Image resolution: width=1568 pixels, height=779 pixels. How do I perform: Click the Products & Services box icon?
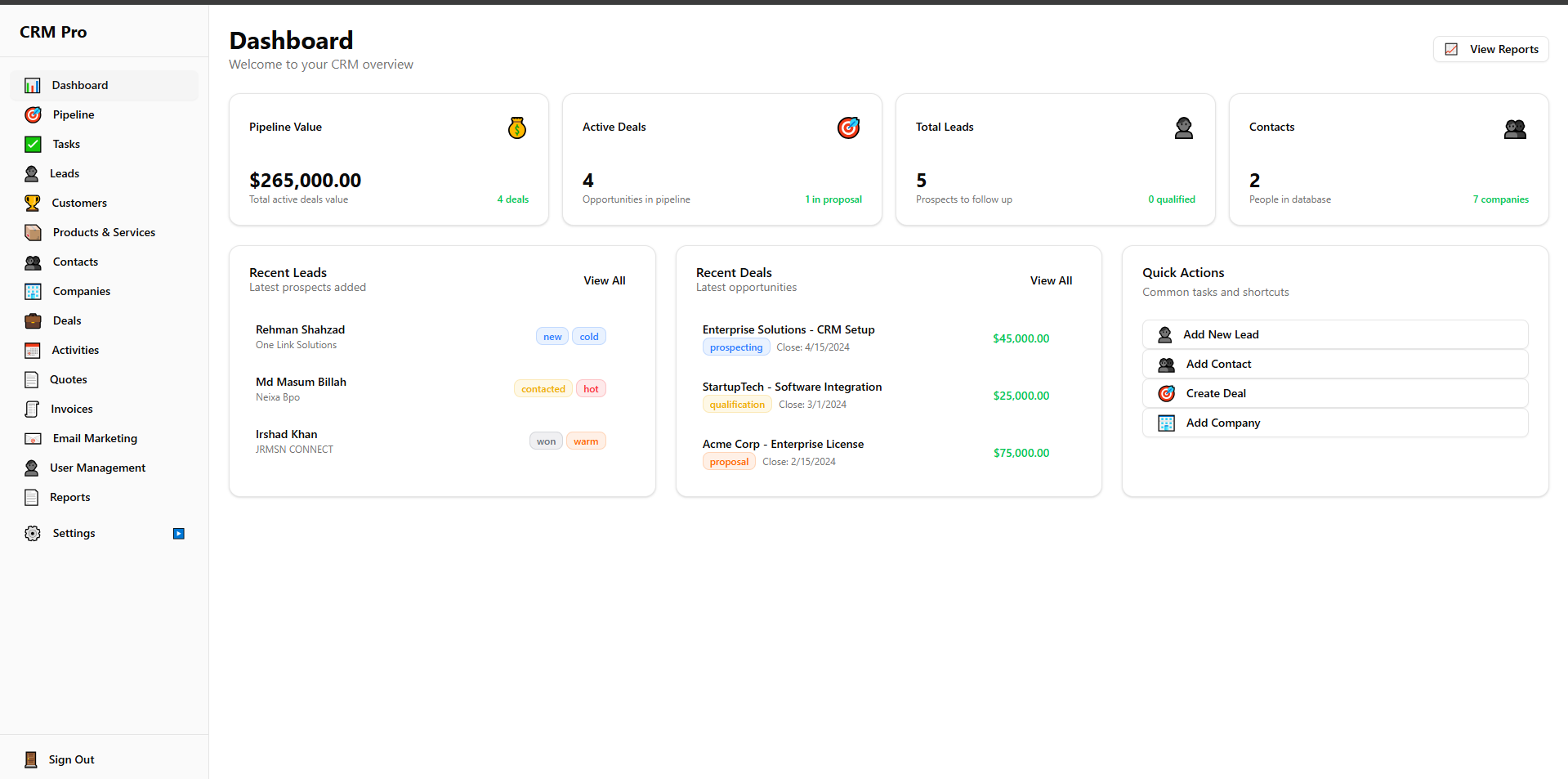(33, 232)
